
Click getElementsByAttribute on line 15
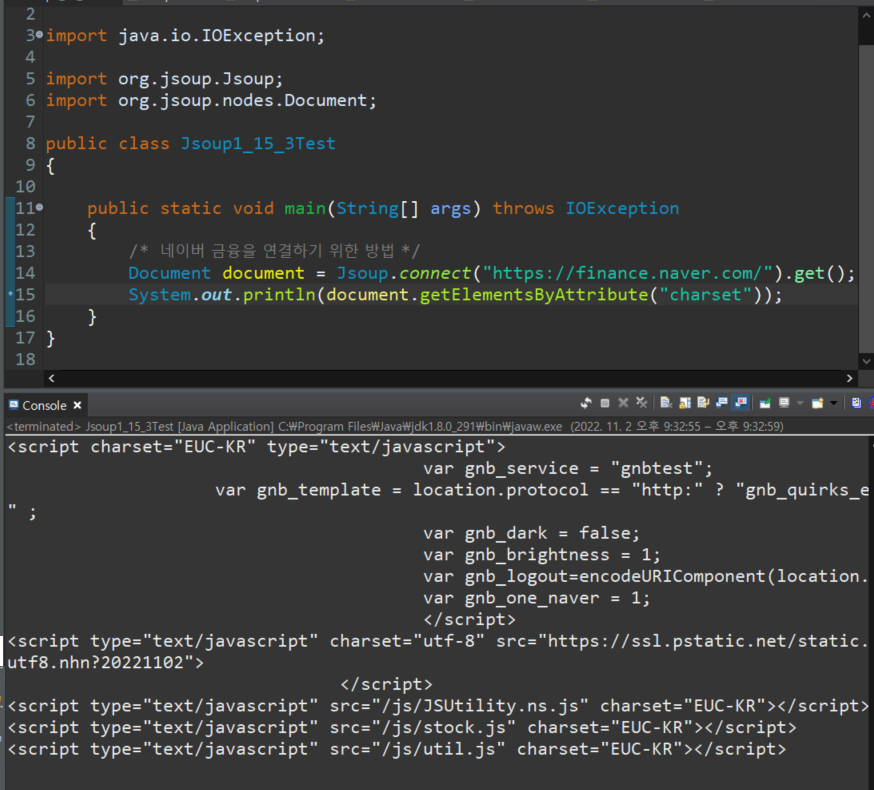pyautogui.click(x=533, y=295)
